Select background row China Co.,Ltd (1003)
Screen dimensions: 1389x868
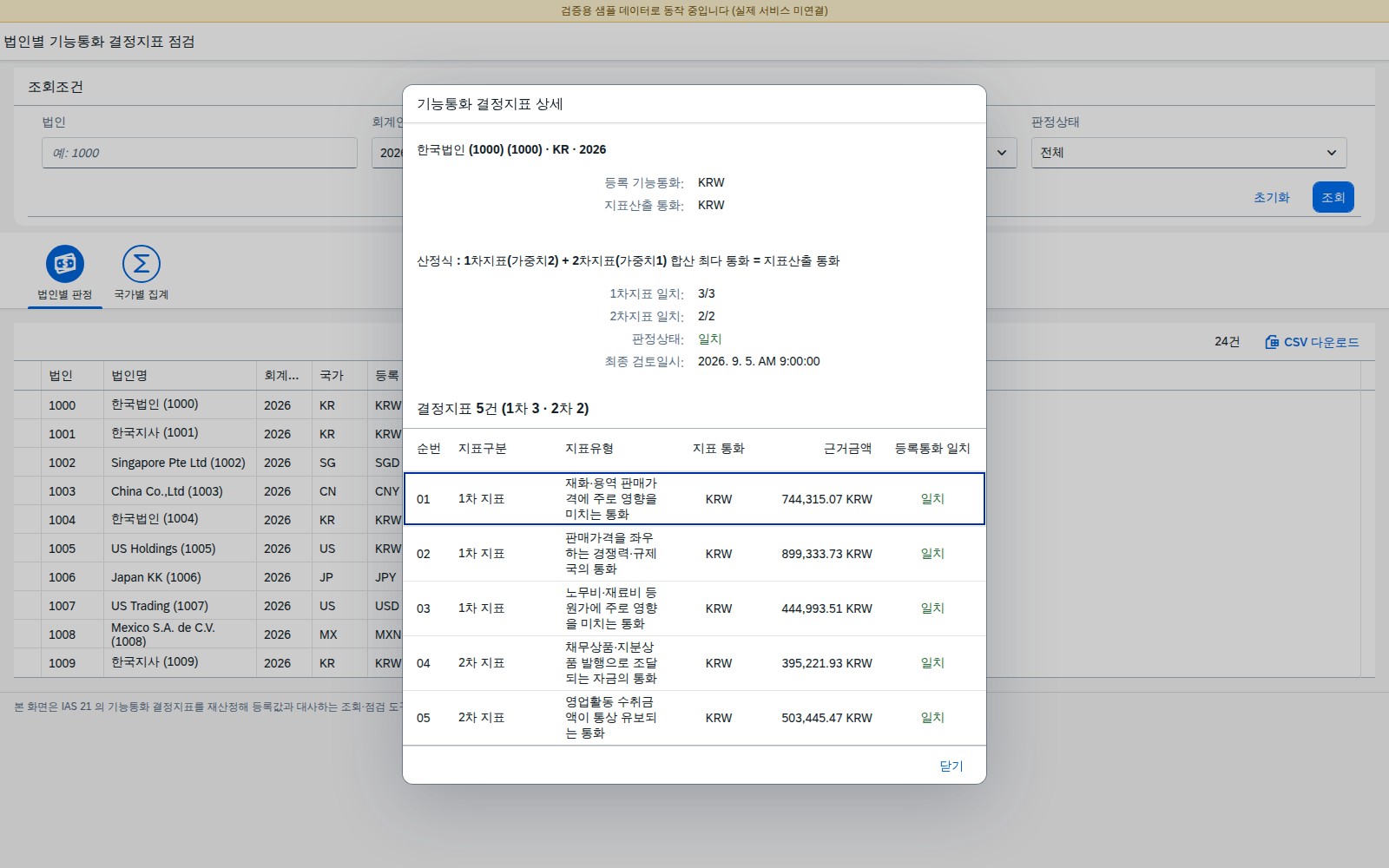[x=208, y=490]
